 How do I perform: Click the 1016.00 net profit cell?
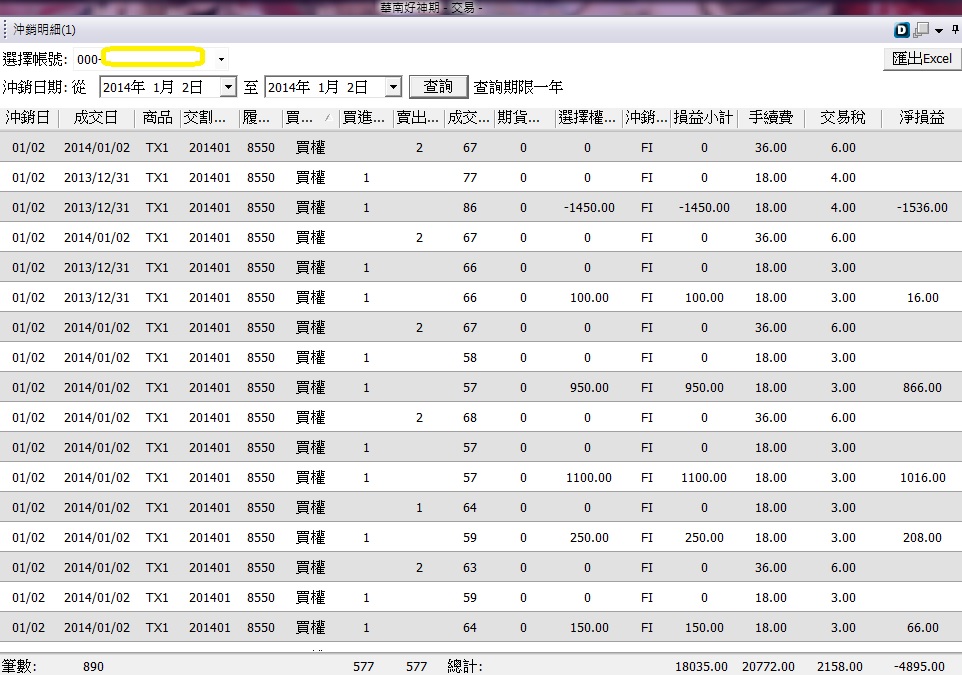pos(922,477)
